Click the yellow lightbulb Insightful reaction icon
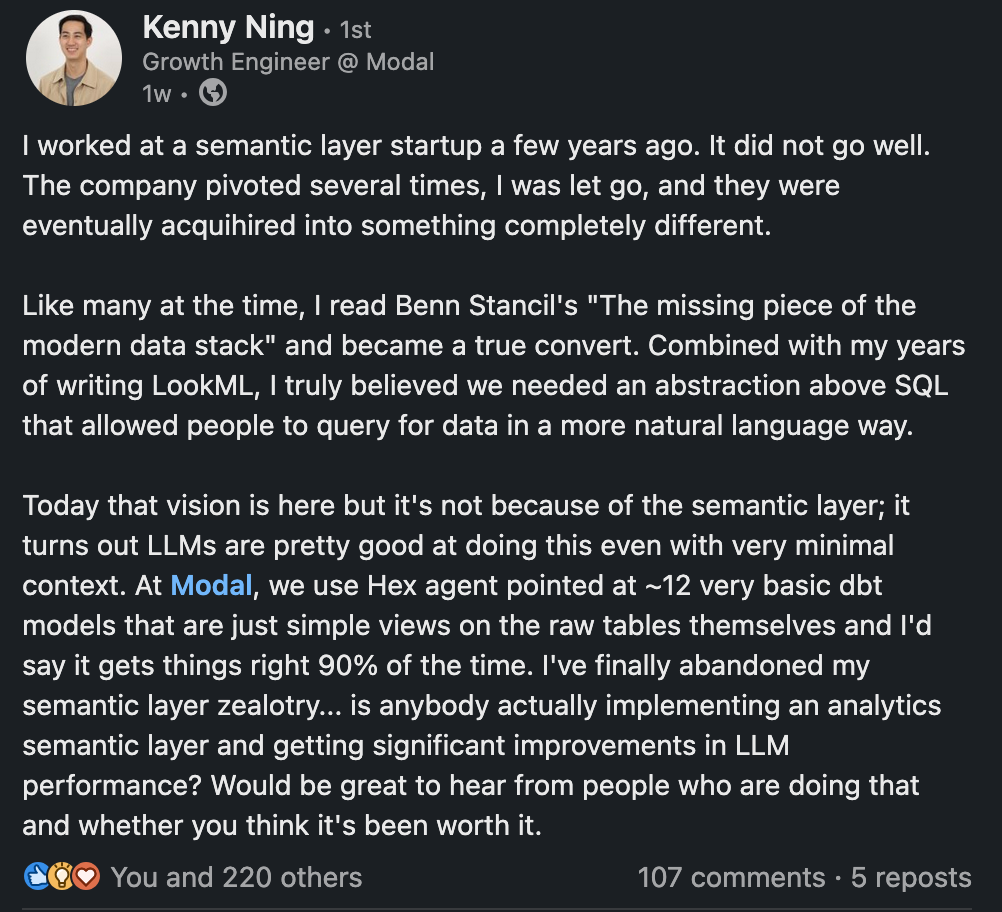Viewport: 1002px width, 912px height. 61,878
